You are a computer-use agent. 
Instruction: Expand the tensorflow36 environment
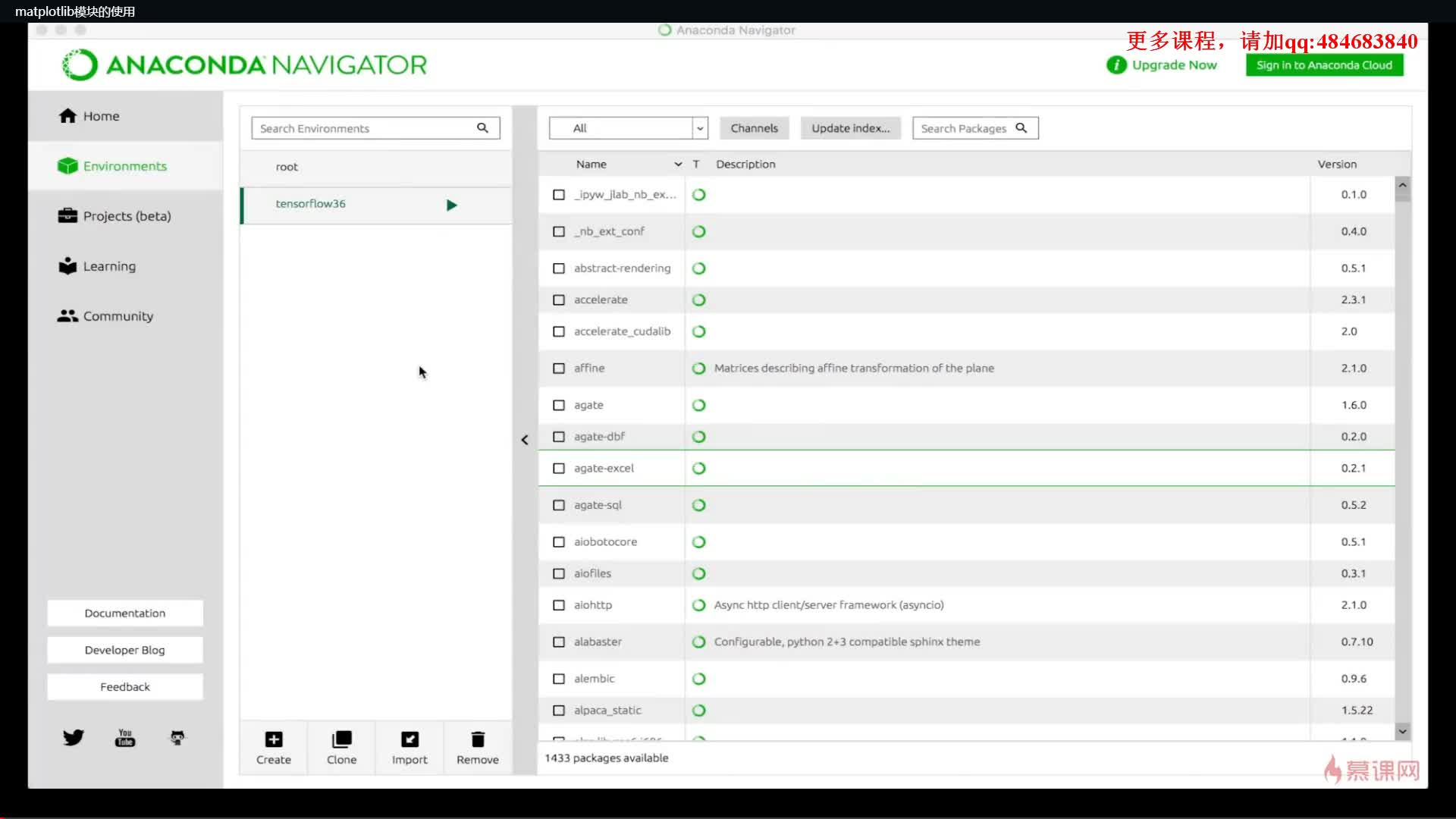451,204
